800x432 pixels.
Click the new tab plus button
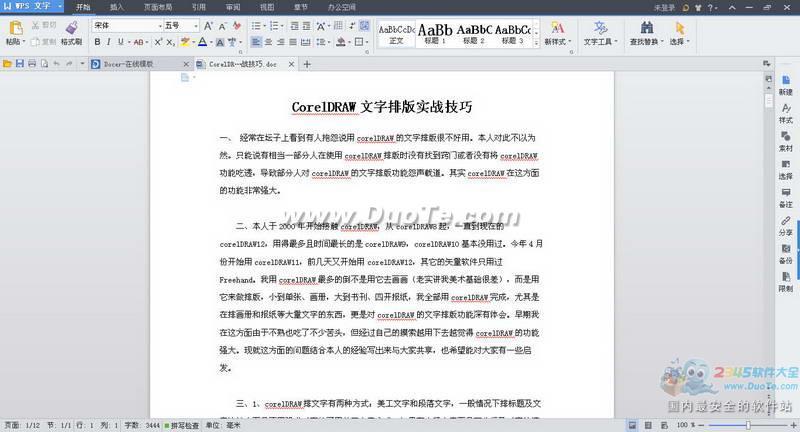308,64
